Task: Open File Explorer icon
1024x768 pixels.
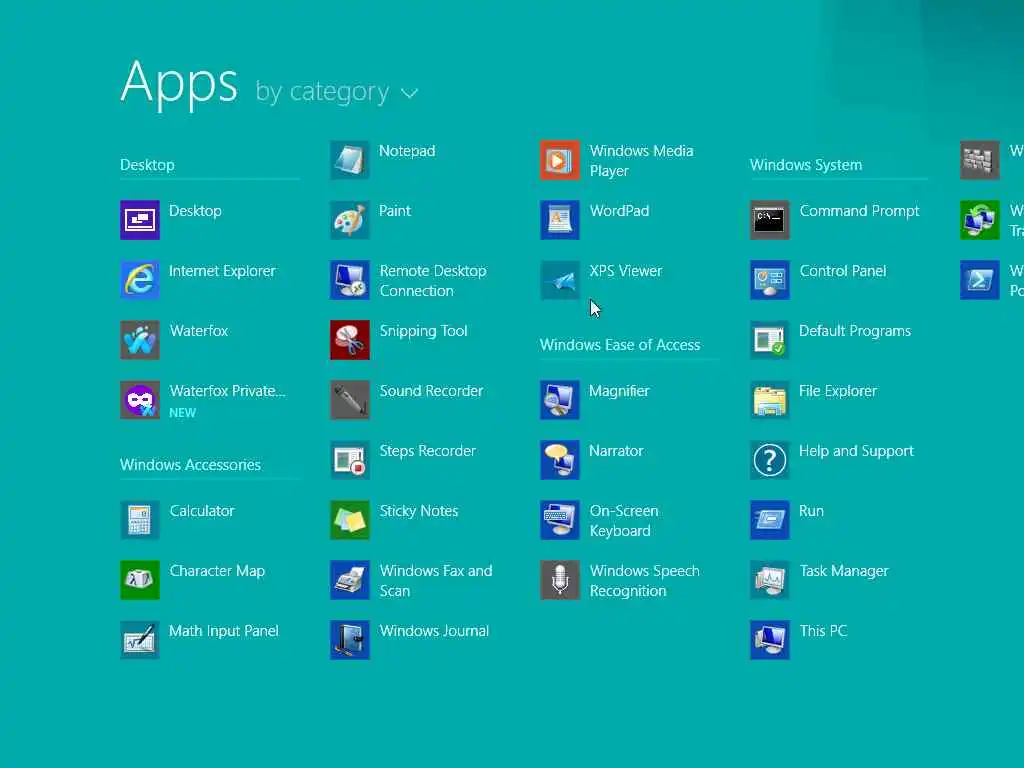Action: point(770,400)
